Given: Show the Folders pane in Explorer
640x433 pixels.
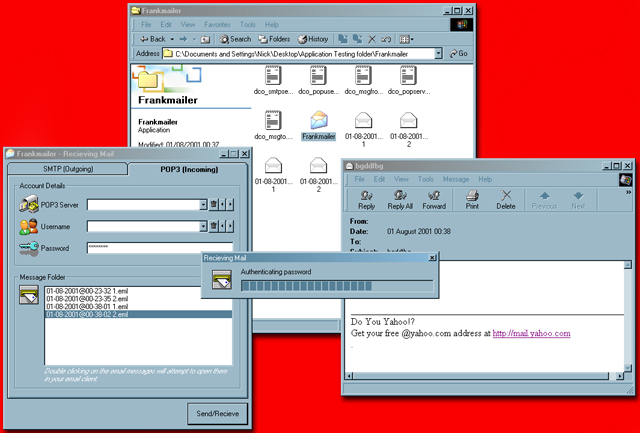Looking at the screenshot, I should coord(274,39).
